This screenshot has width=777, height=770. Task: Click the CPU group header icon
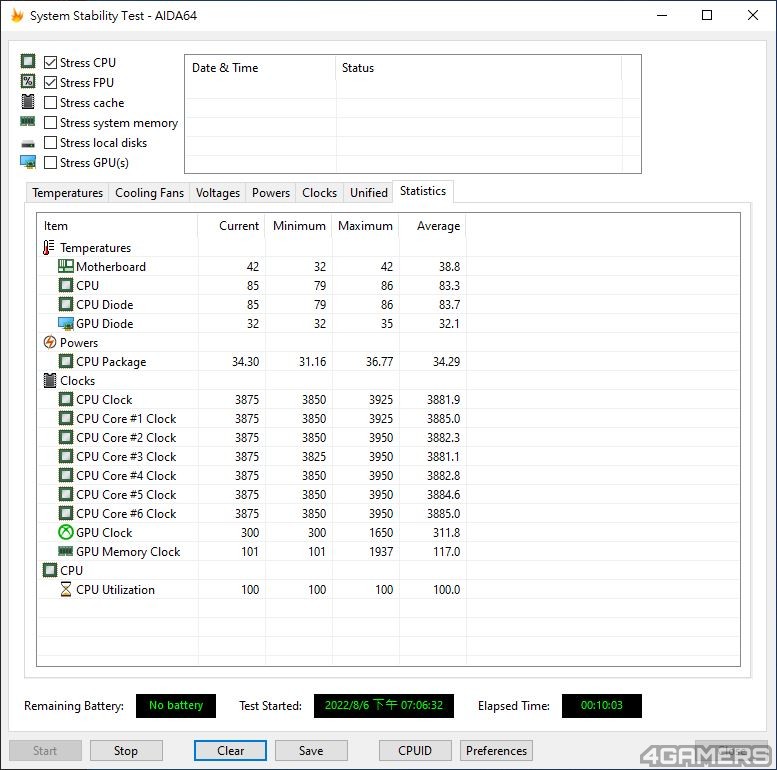click(x=50, y=570)
